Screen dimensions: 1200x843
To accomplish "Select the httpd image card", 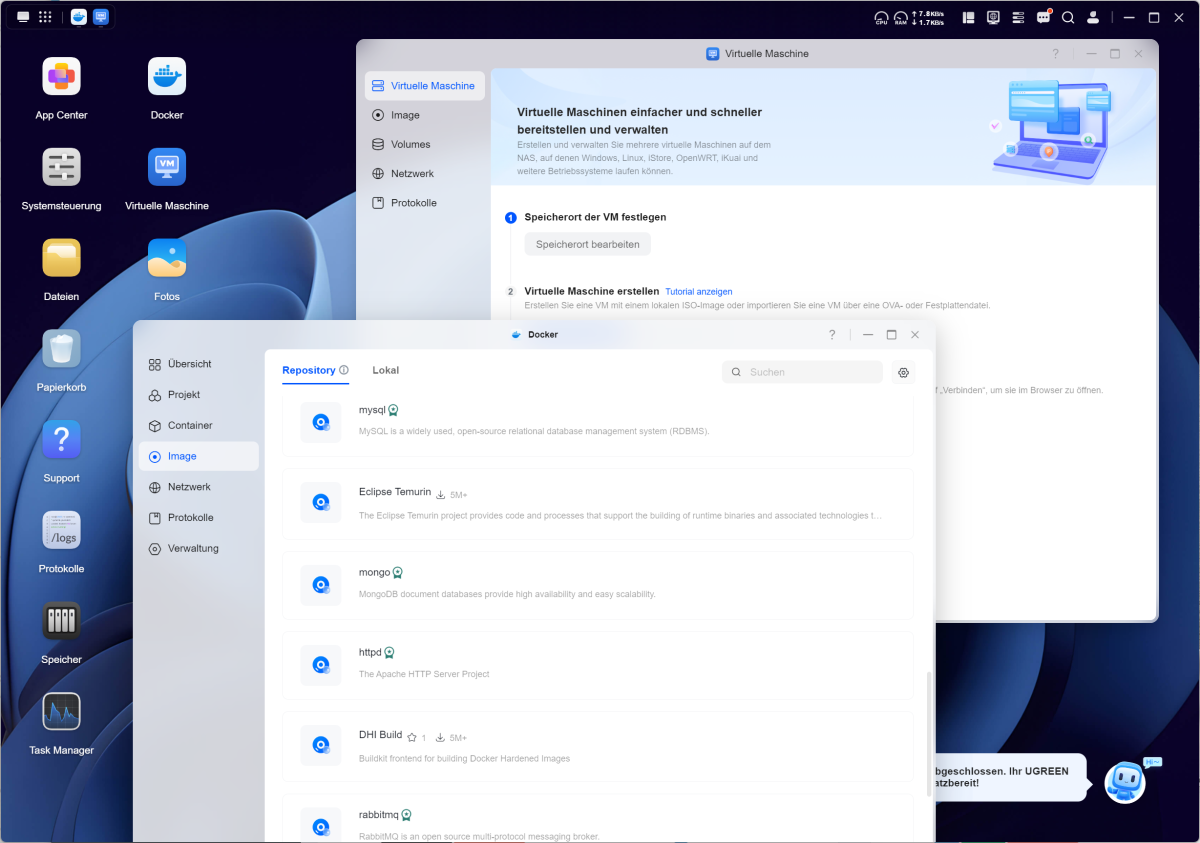I will point(598,665).
